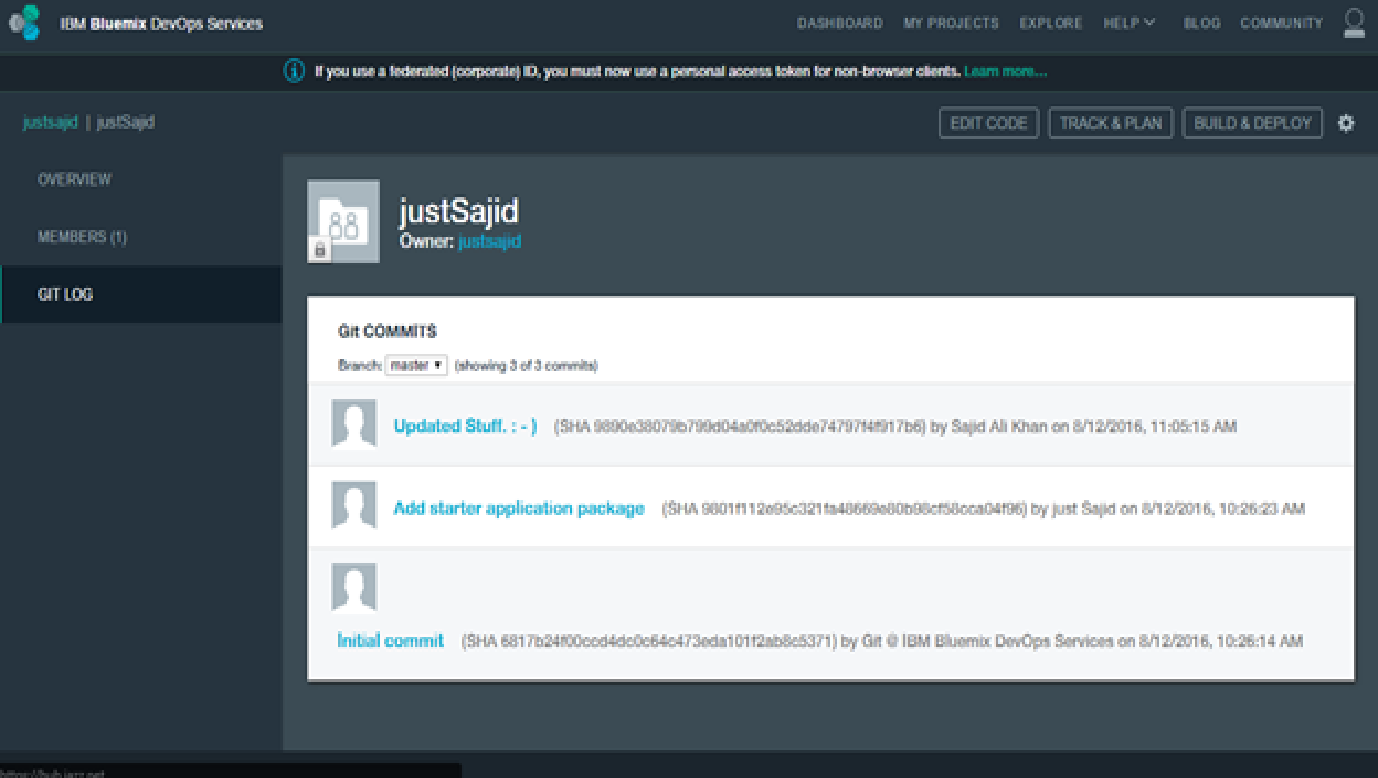1378x778 pixels.
Task: Click the SHA text of Updated Stuff commit
Action: click(x=740, y=427)
